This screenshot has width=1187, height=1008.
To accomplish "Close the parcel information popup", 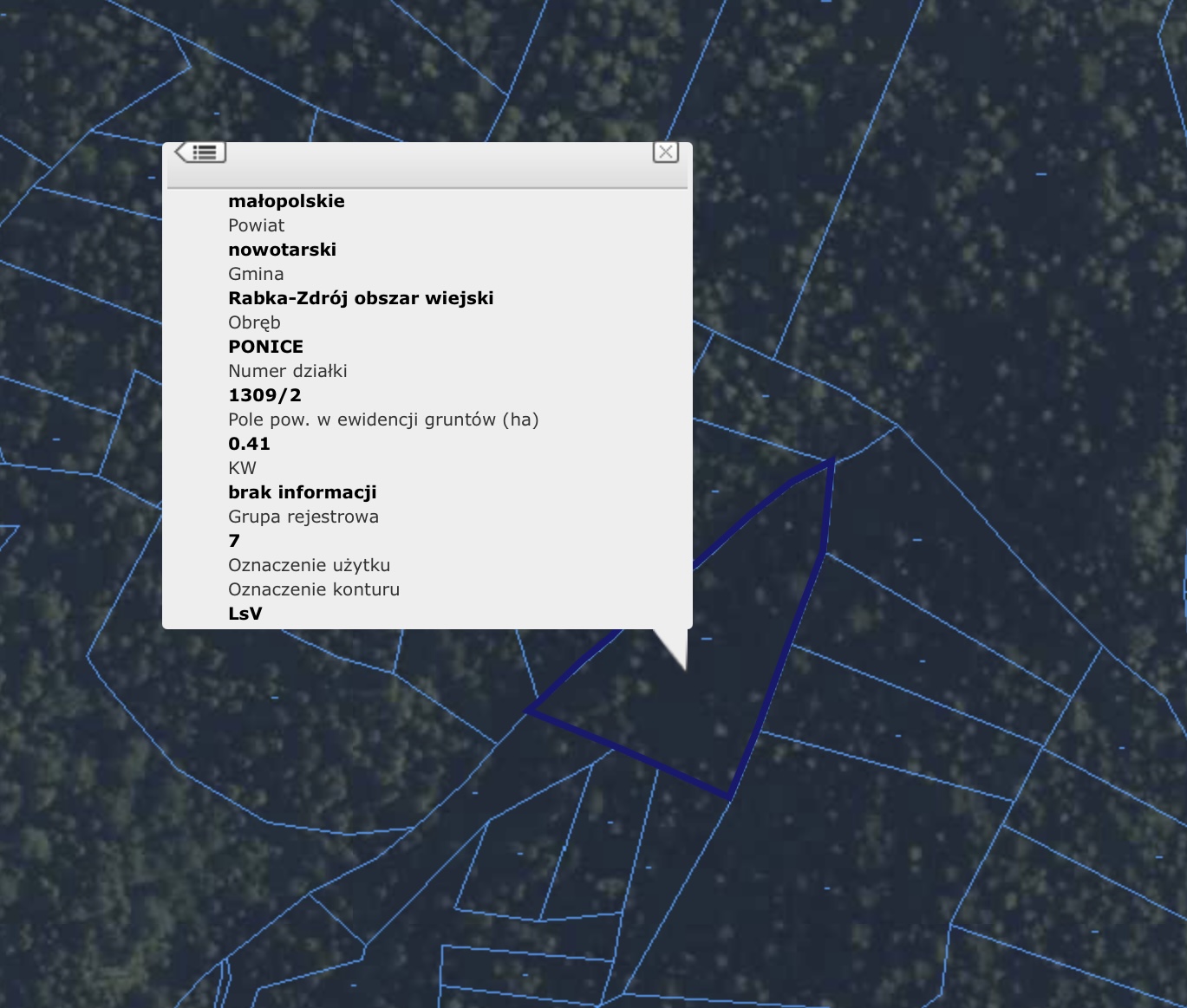I will [x=665, y=153].
